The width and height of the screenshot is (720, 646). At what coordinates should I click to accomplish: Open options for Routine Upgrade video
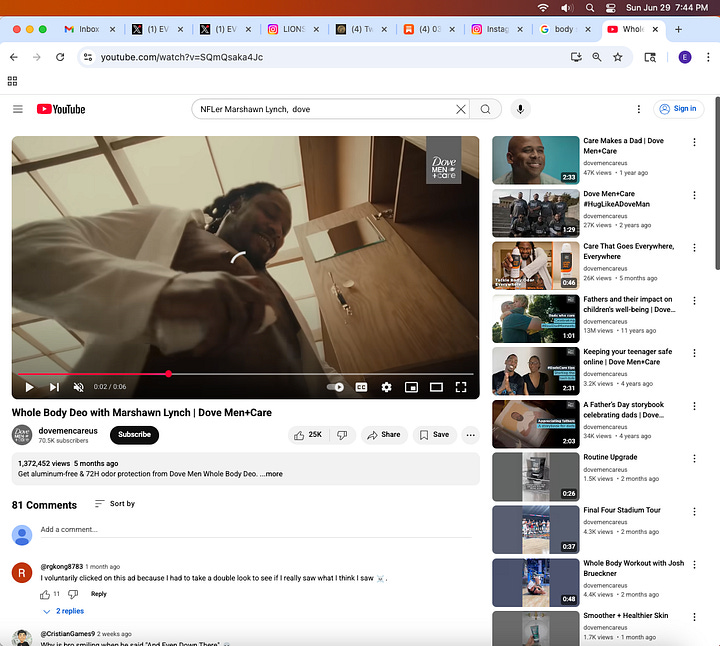point(694,459)
